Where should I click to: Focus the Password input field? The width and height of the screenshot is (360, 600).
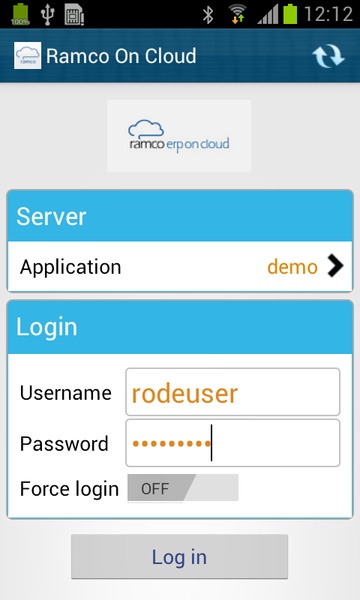click(233, 443)
